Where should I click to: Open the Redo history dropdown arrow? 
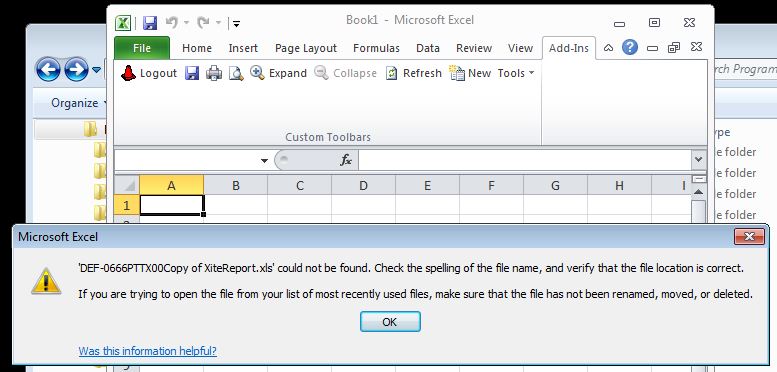(x=218, y=23)
